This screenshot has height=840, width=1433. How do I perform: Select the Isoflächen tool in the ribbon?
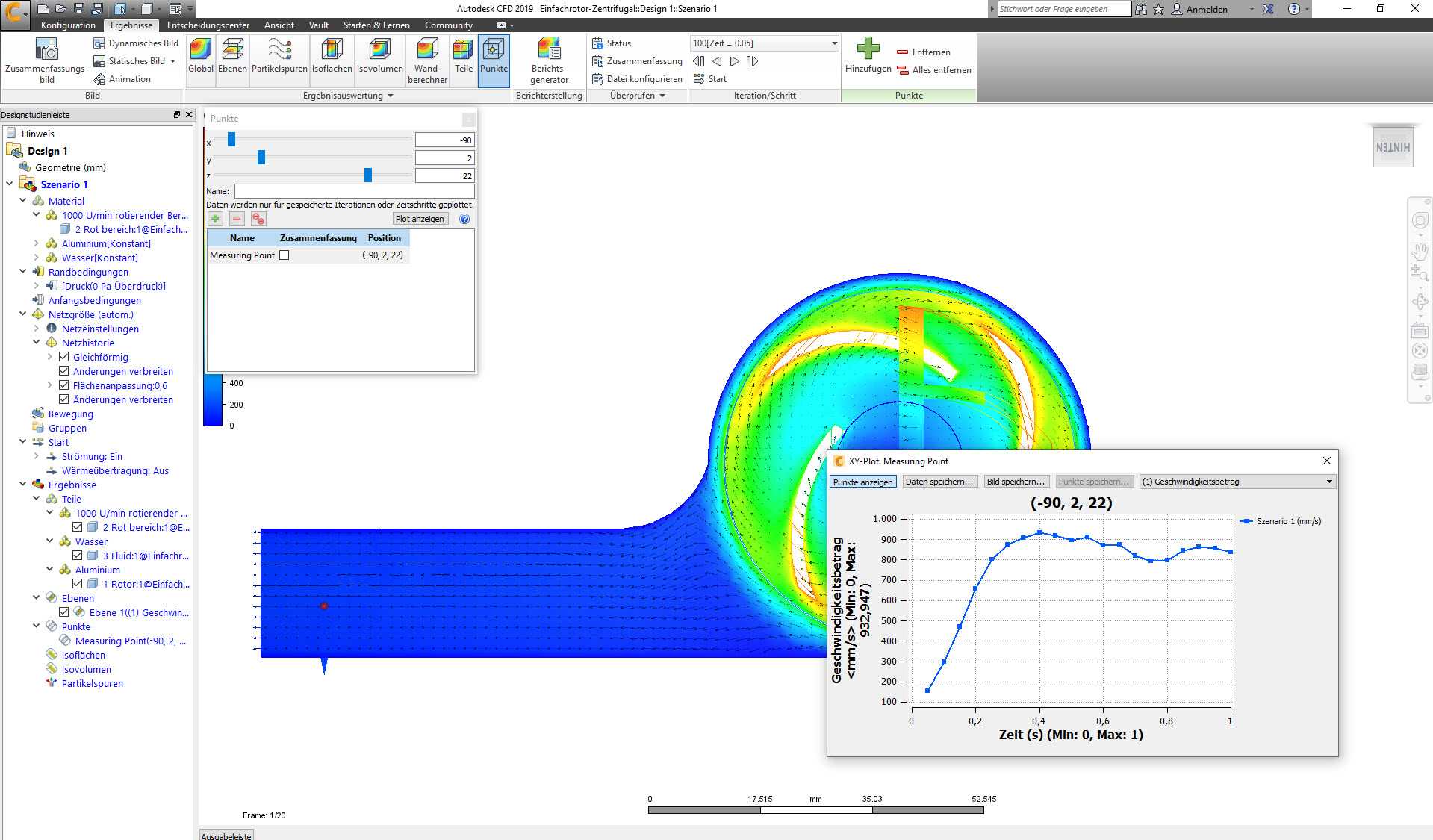coord(331,60)
